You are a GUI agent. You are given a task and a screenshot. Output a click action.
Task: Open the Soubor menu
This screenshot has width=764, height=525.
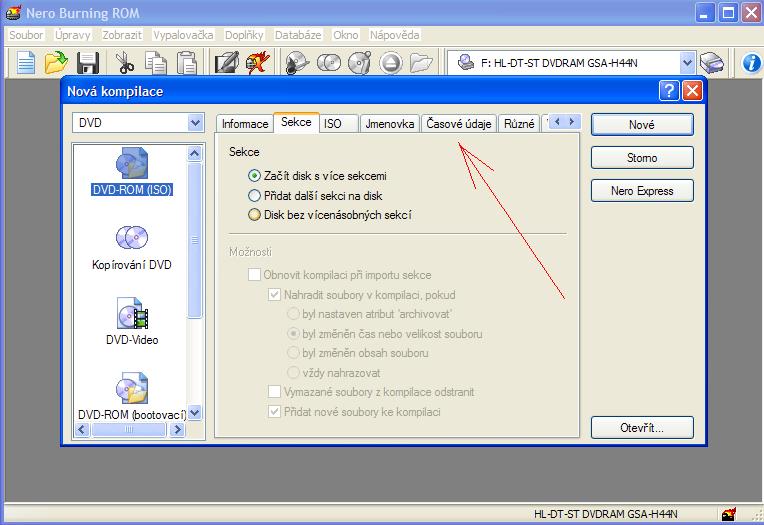click(x=26, y=35)
